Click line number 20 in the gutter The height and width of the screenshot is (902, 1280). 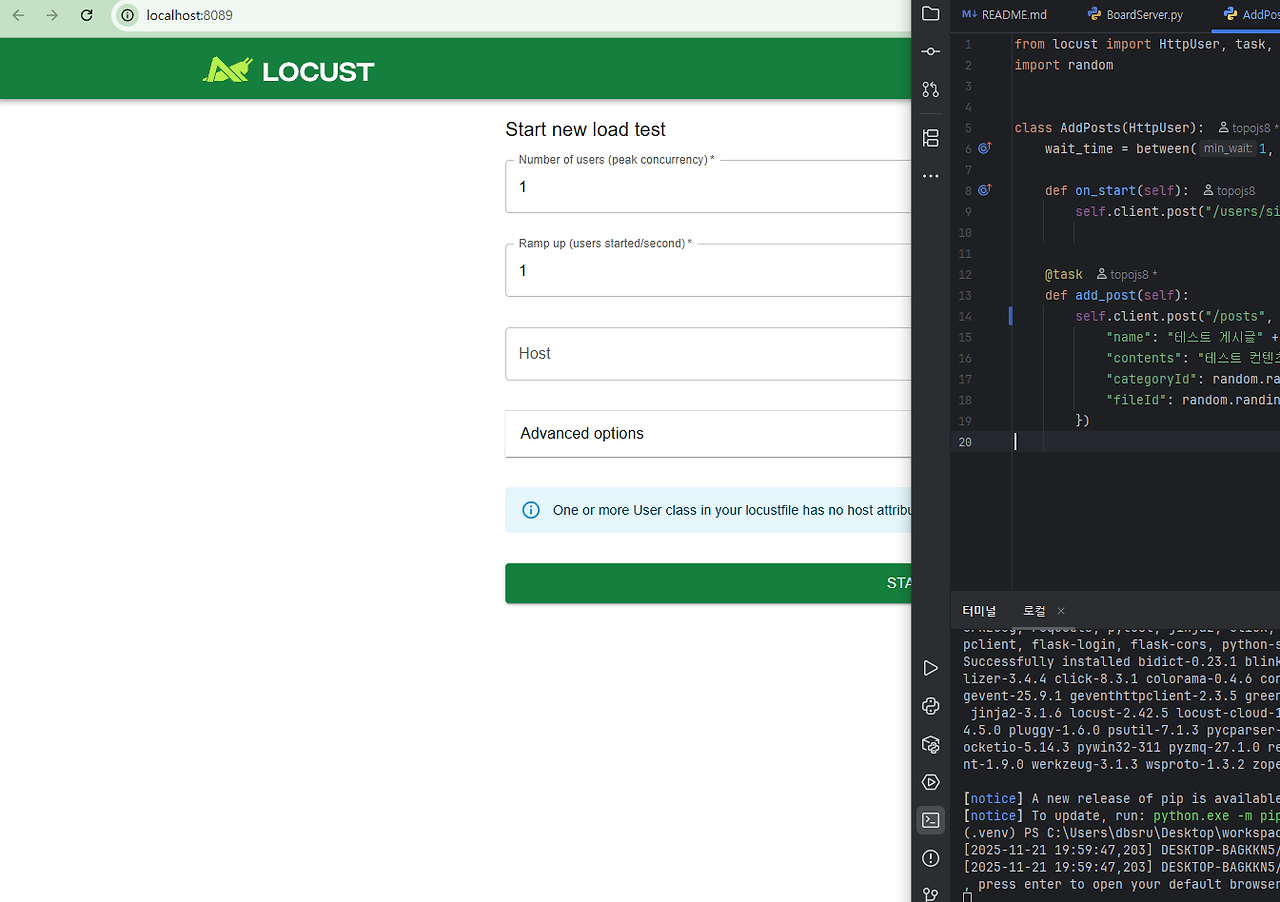965,442
